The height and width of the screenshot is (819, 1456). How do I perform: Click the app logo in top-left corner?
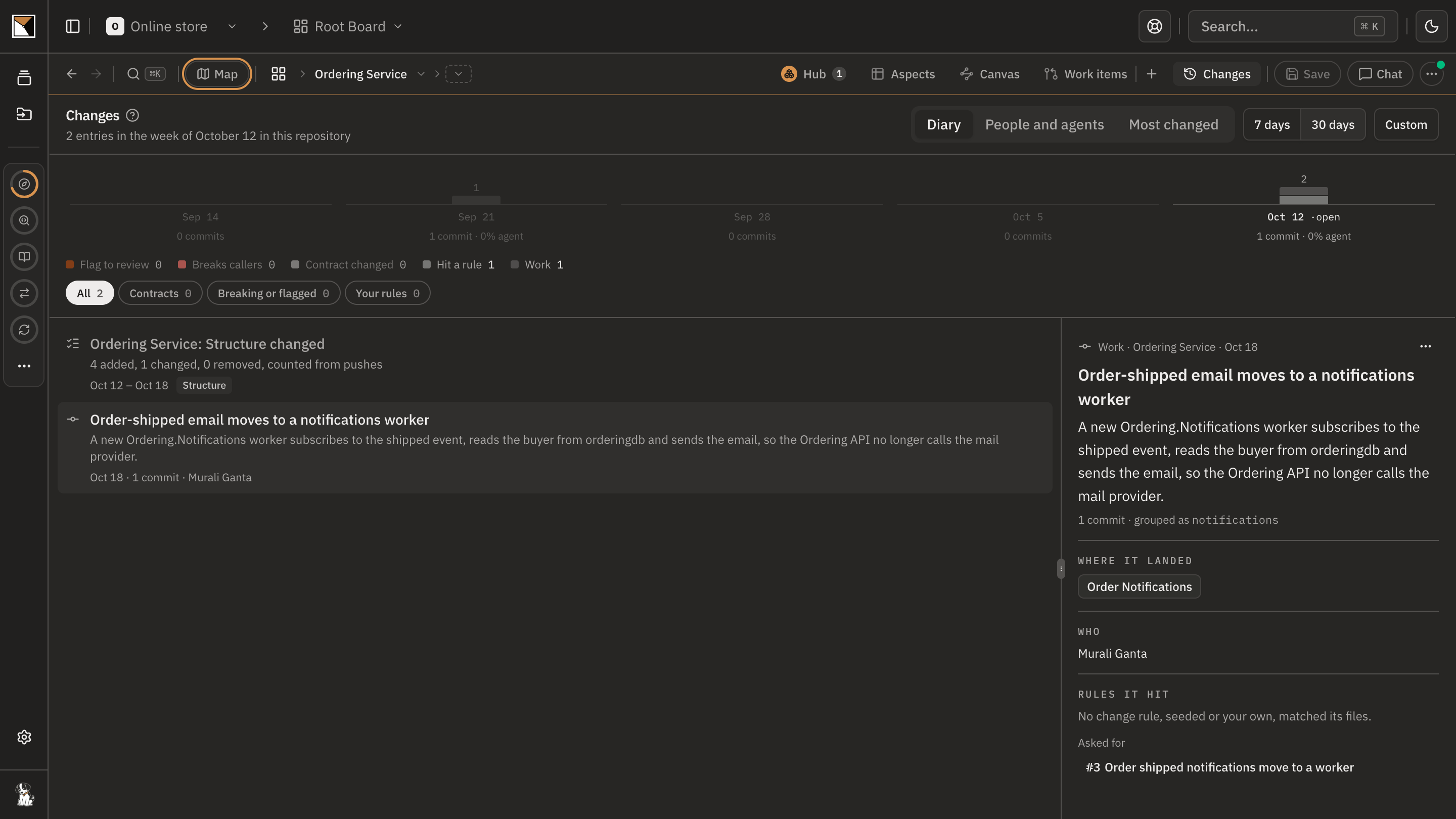[24, 26]
